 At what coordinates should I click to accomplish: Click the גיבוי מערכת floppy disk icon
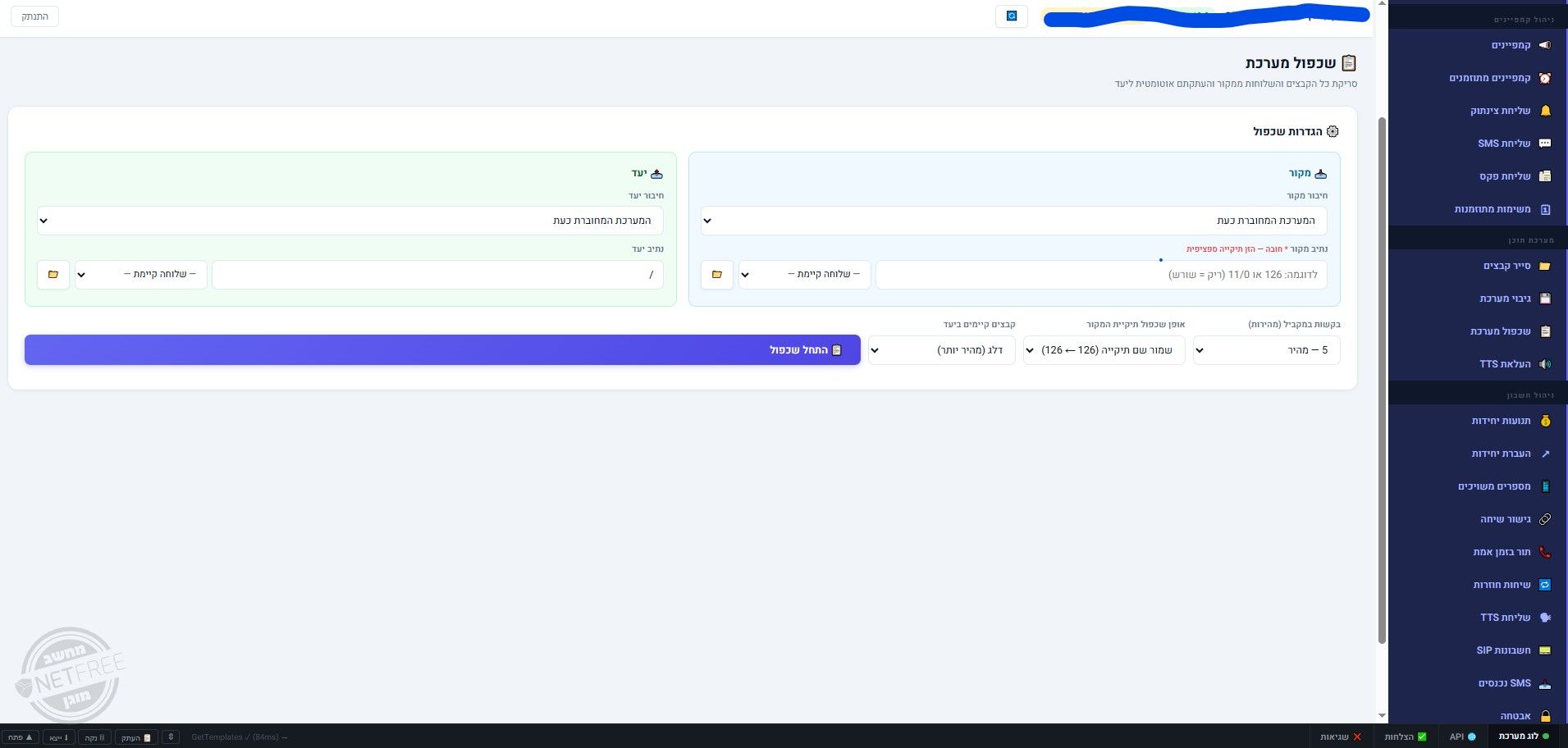1545,299
